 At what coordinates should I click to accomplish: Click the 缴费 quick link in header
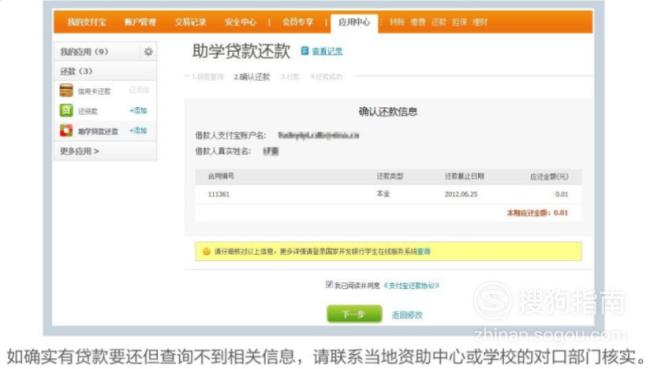pyautogui.click(x=418, y=22)
